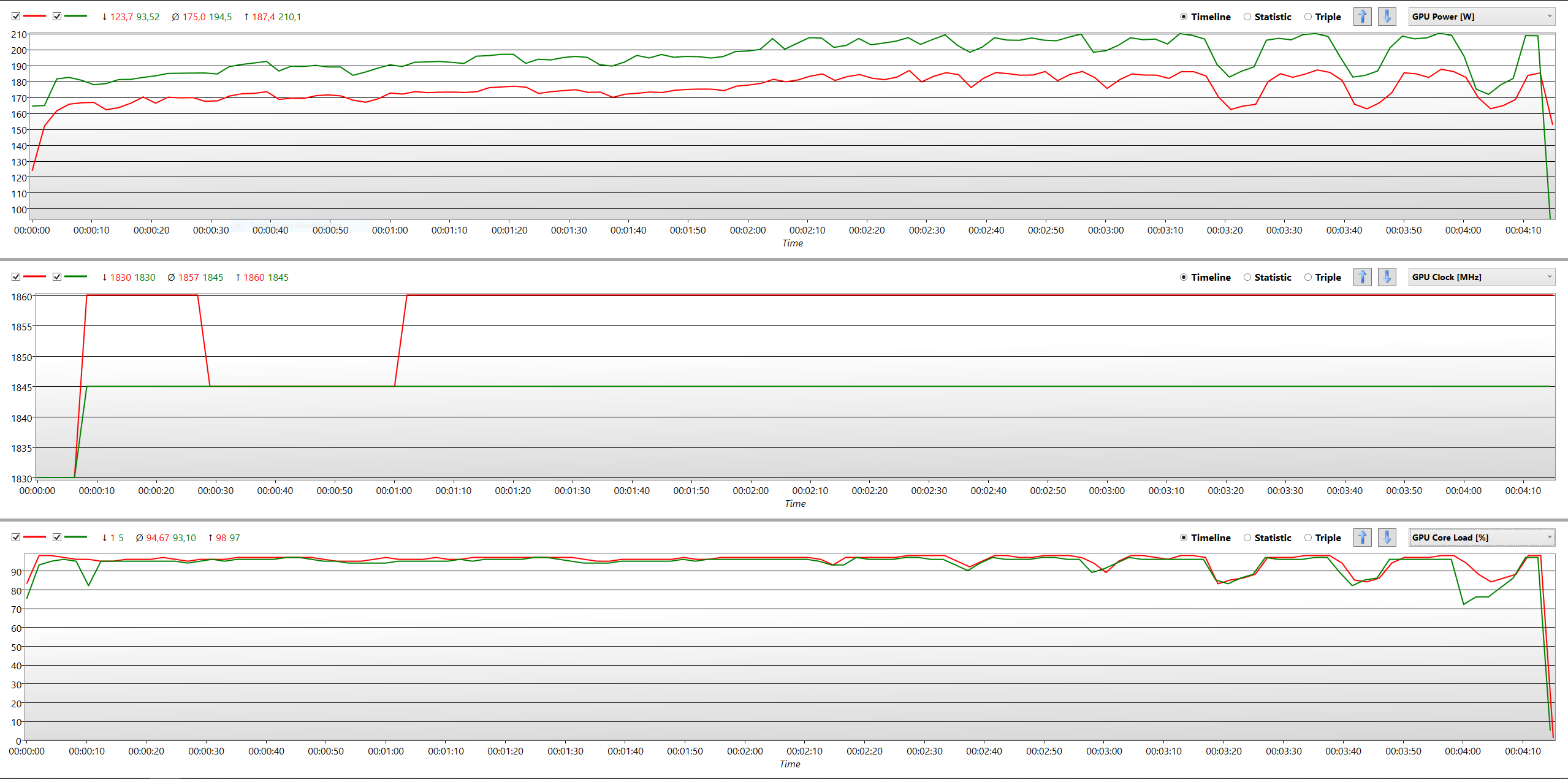Viewport: 1568px width, 779px height.
Task: Select Statistic view for GPU Power chart
Action: tap(1247, 17)
